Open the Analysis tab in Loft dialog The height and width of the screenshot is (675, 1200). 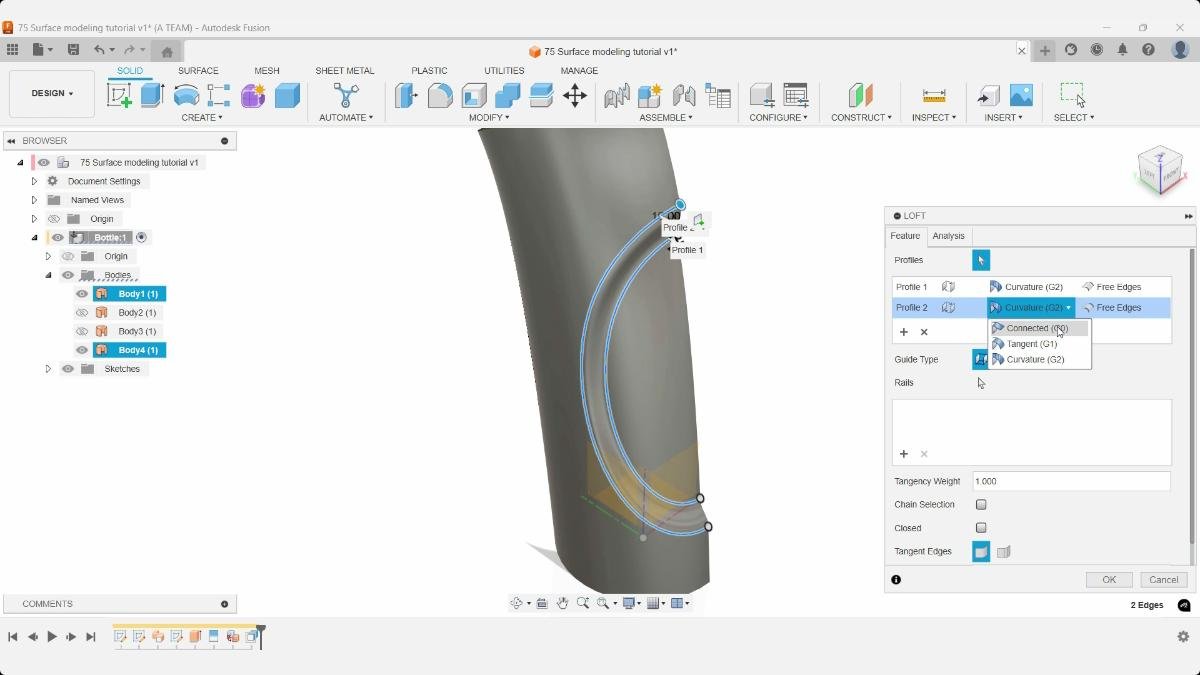click(x=948, y=236)
